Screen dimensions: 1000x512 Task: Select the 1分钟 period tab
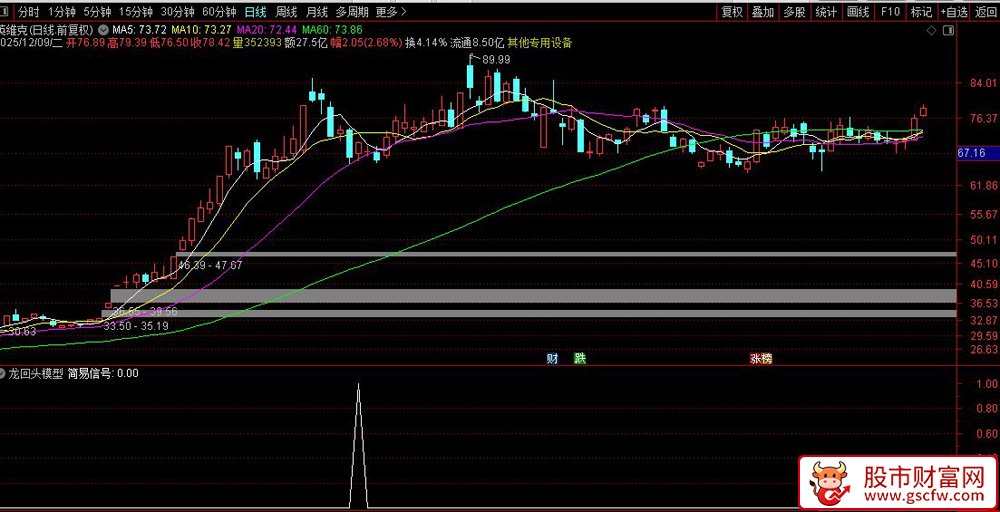pos(62,11)
